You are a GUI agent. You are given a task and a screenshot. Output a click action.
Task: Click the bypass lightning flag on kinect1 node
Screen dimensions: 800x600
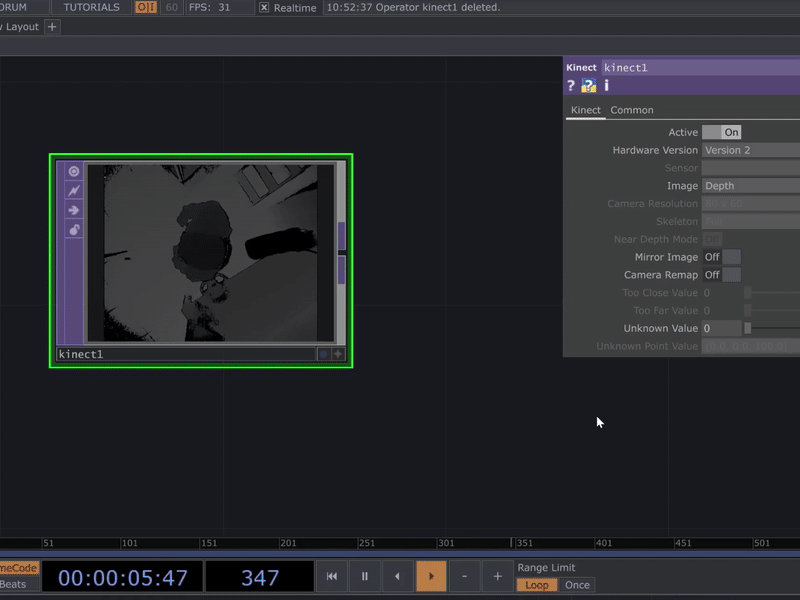[x=75, y=190]
